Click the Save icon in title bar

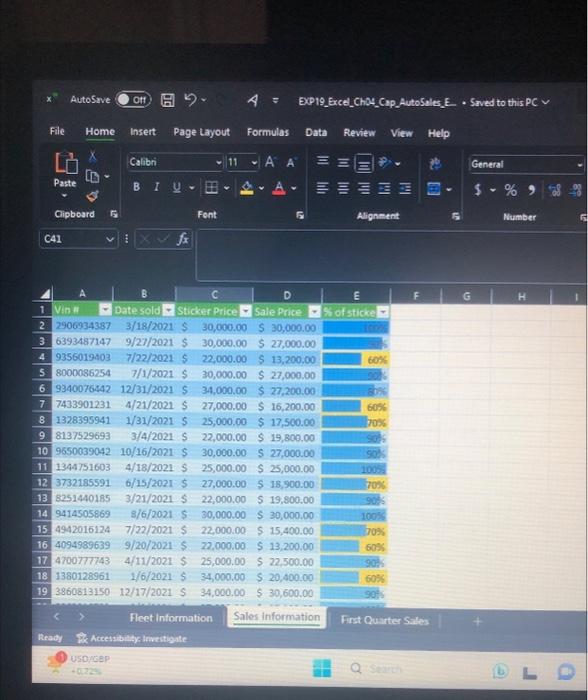[167, 100]
